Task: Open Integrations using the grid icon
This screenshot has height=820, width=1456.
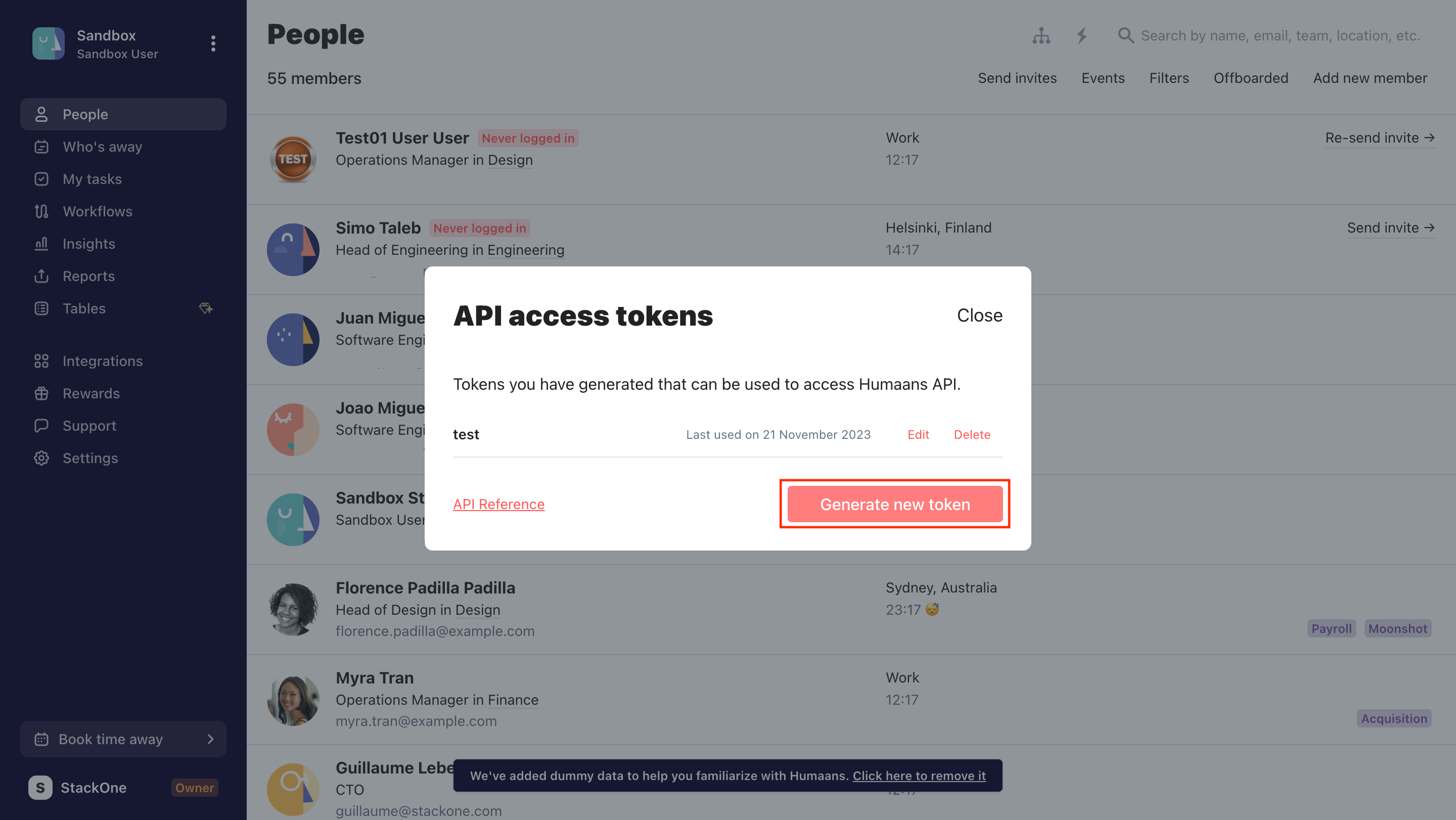Action: click(41, 360)
